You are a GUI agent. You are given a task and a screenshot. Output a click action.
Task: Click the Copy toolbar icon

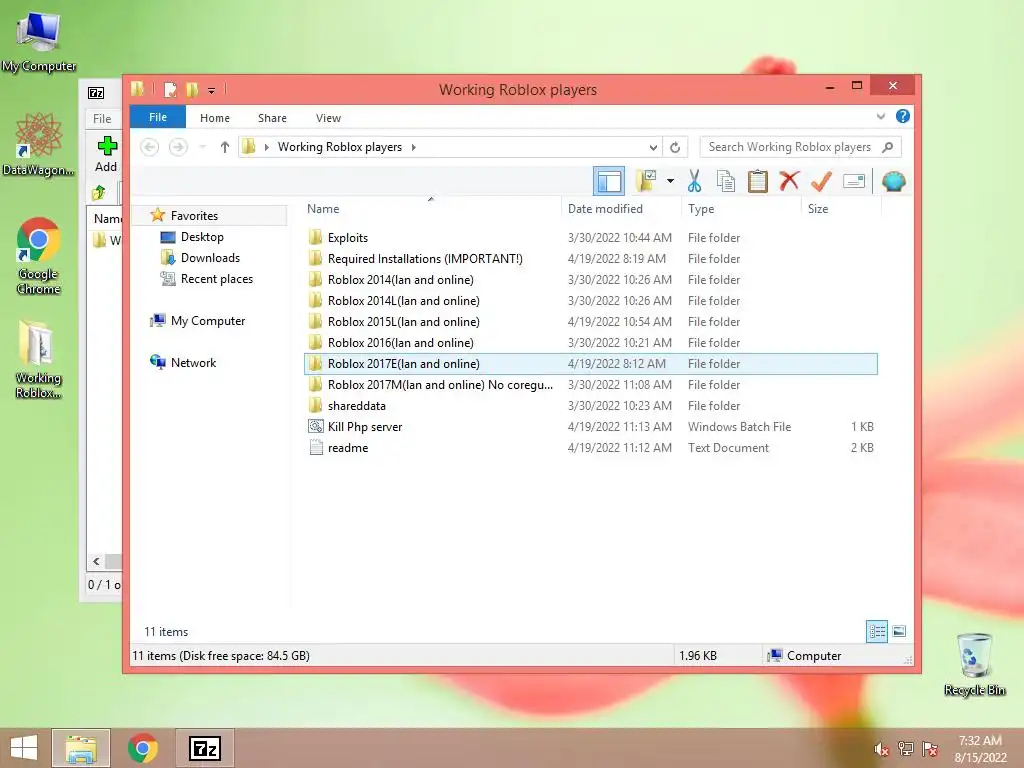(x=726, y=181)
